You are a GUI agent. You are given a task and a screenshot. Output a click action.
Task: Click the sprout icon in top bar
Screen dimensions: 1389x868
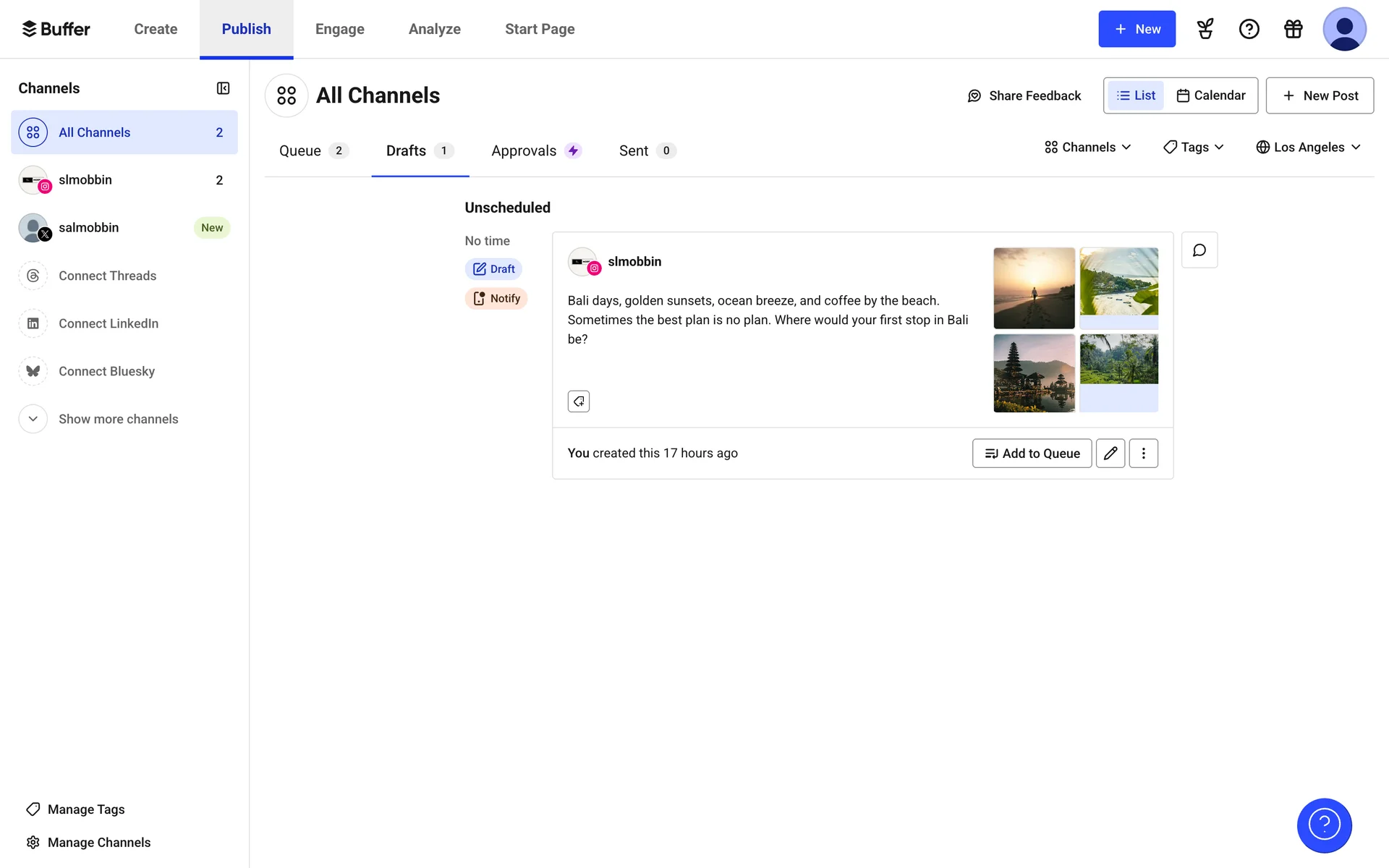(1205, 29)
